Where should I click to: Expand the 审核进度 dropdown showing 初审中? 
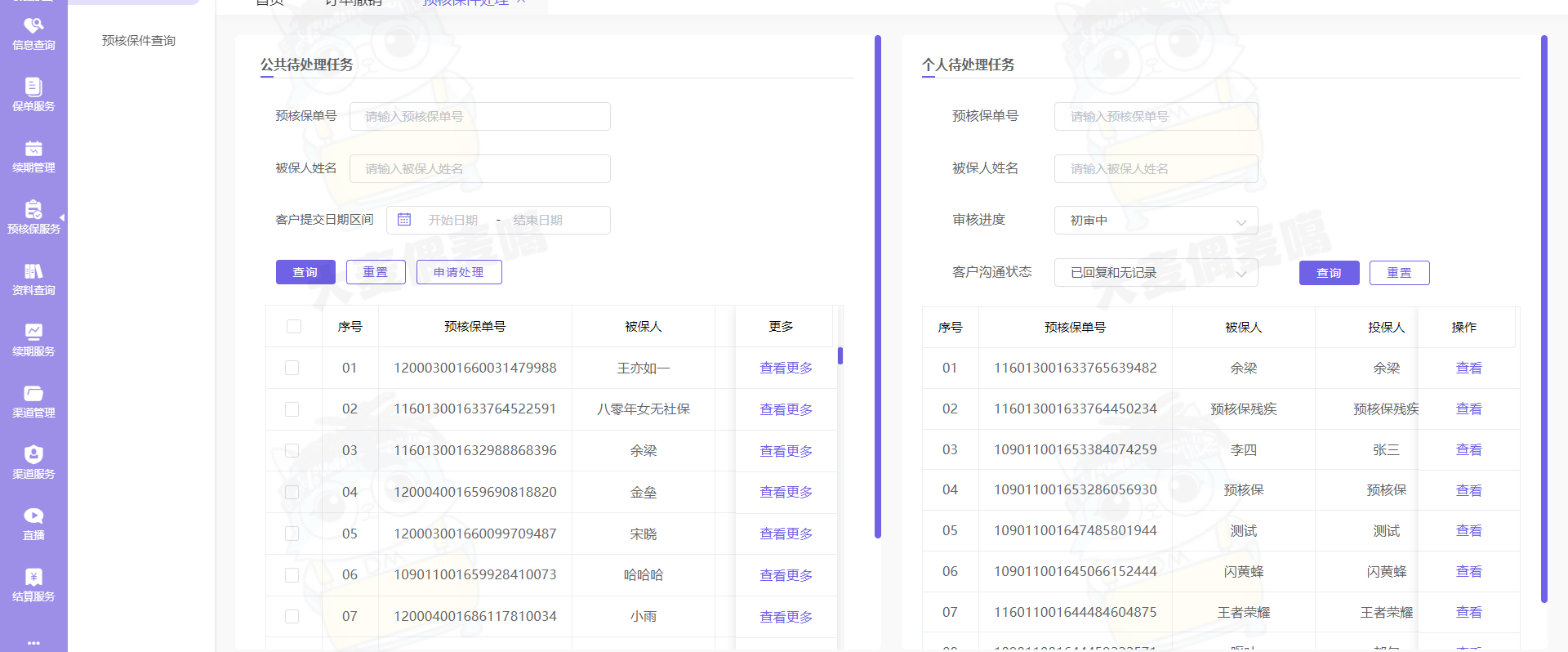coord(1156,221)
